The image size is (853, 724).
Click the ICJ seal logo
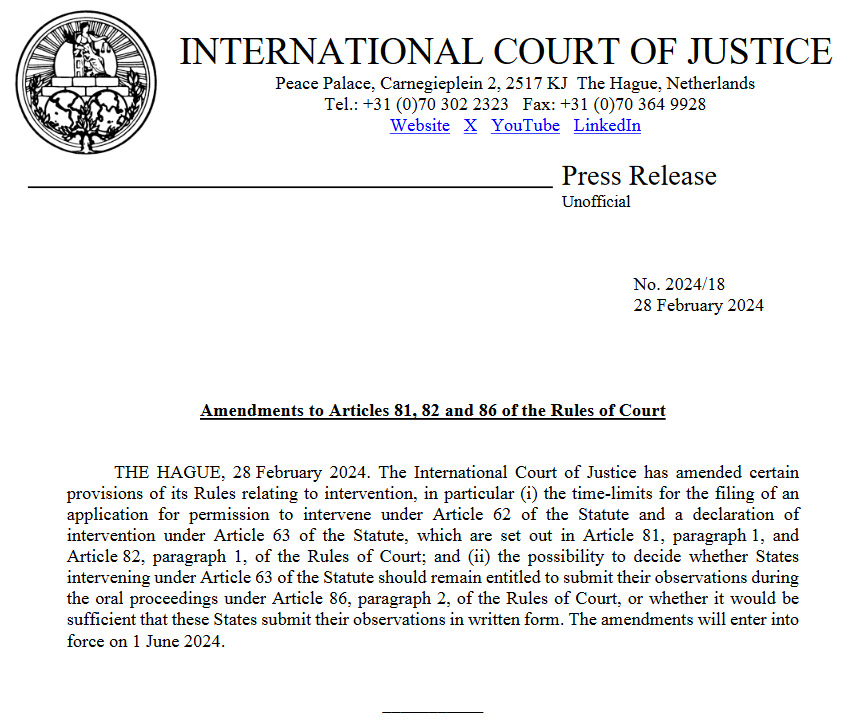[86, 82]
